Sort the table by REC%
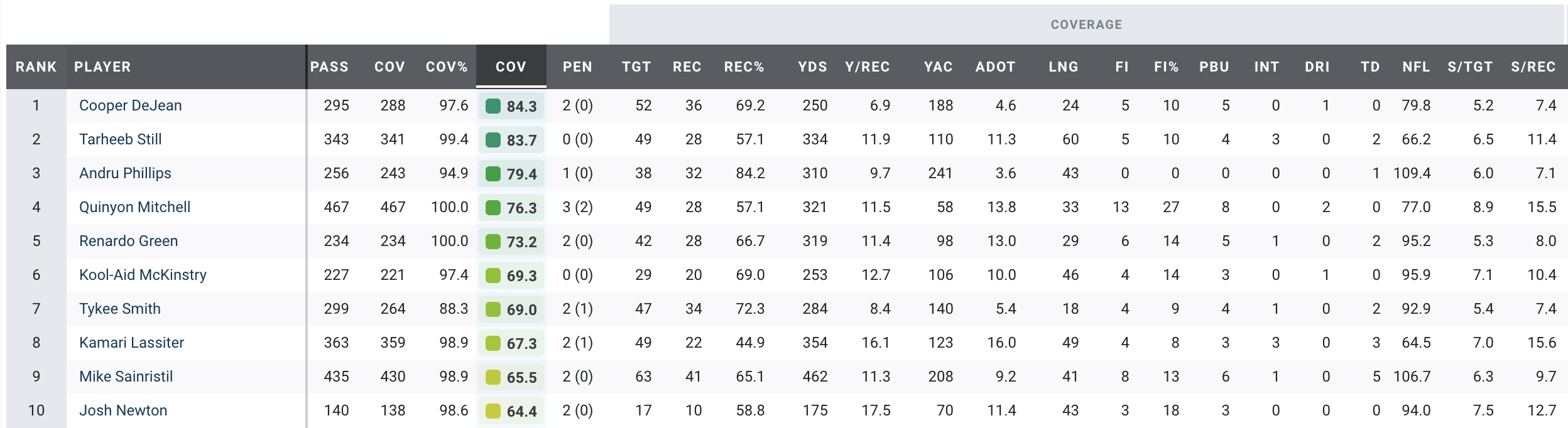1568x428 pixels. pos(744,67)
